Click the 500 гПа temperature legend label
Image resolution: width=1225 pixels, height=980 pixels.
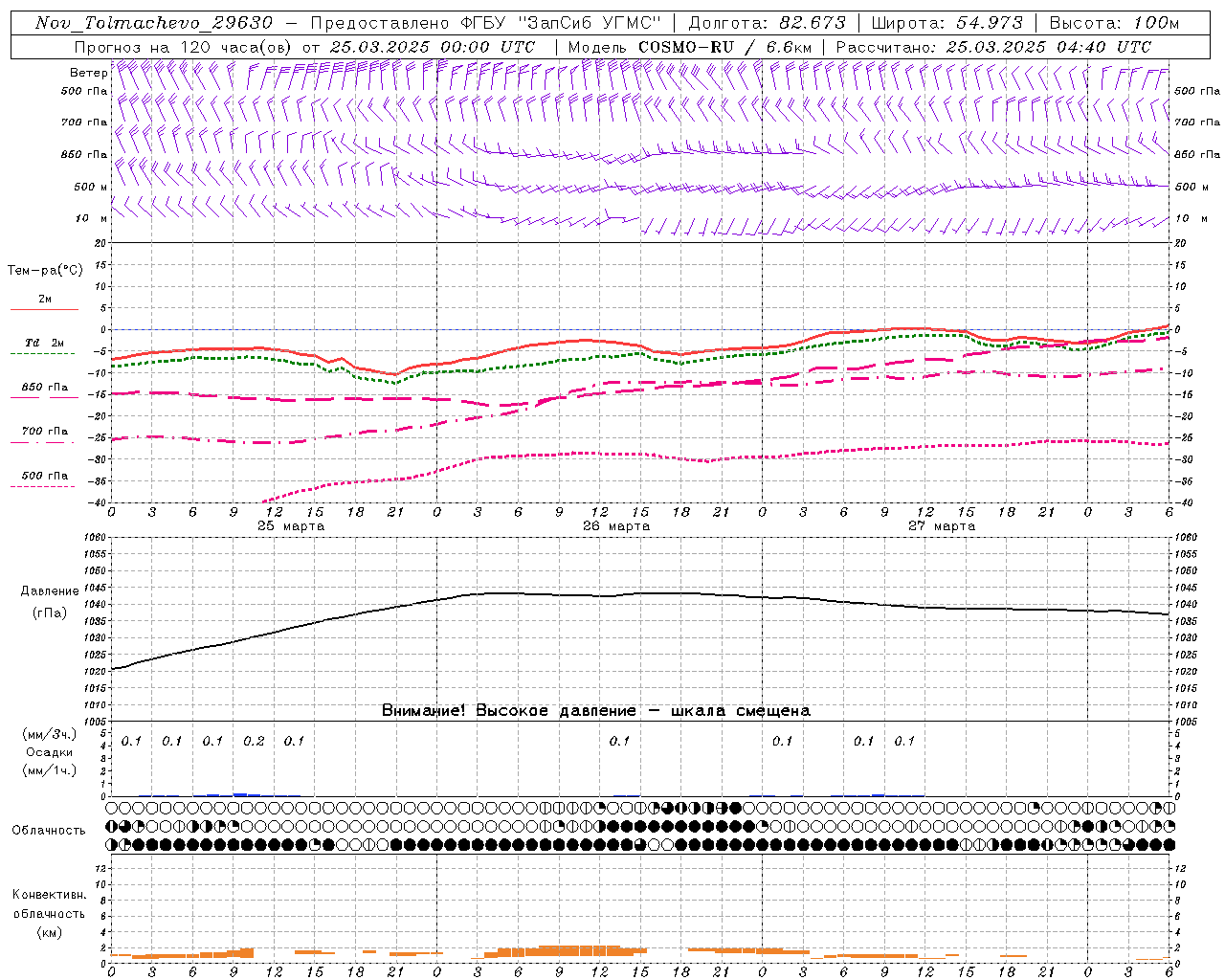[x=45, y=476]
